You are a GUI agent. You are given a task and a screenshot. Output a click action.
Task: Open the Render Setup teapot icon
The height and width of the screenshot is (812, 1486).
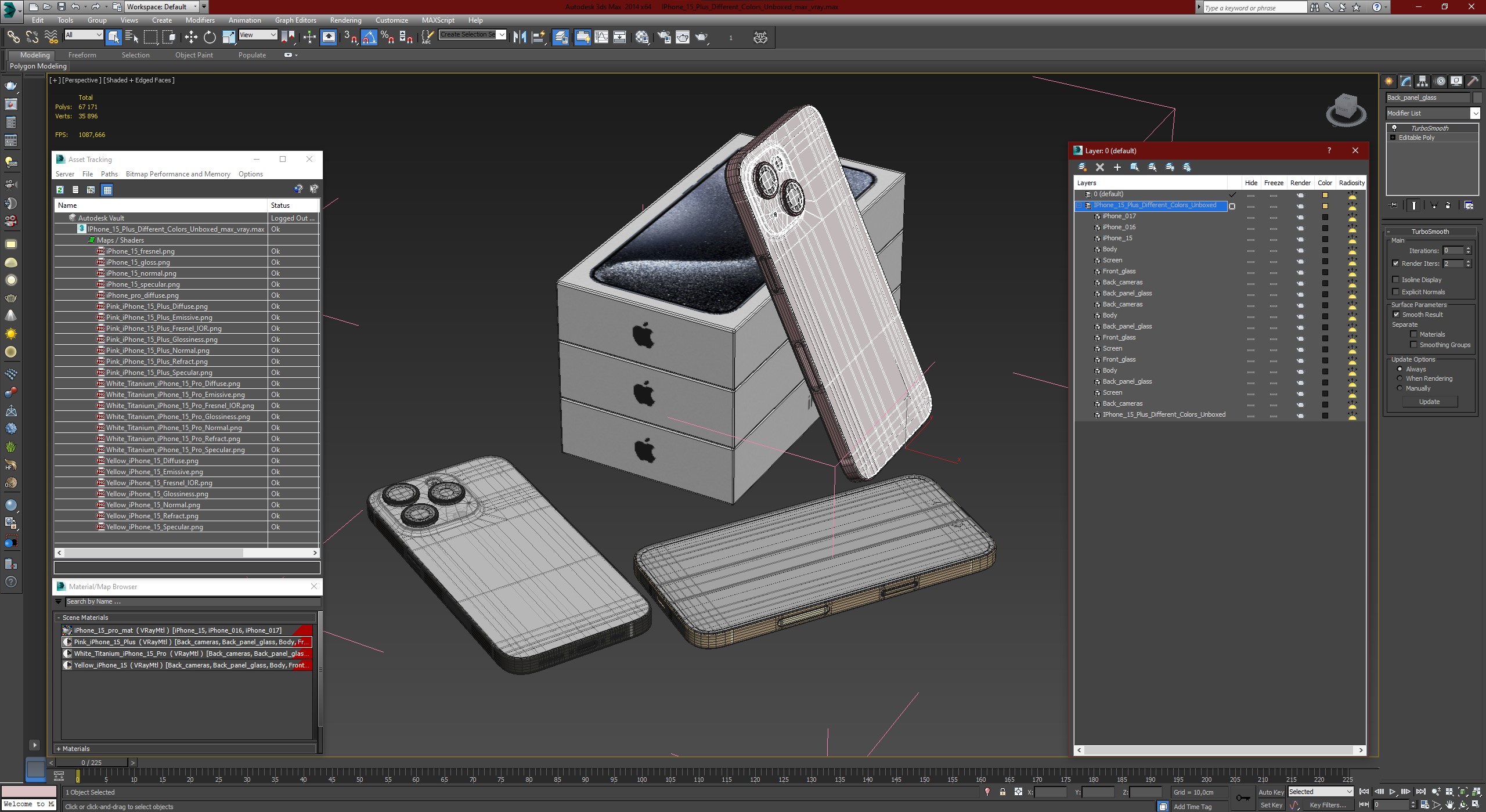coord(663,37)
